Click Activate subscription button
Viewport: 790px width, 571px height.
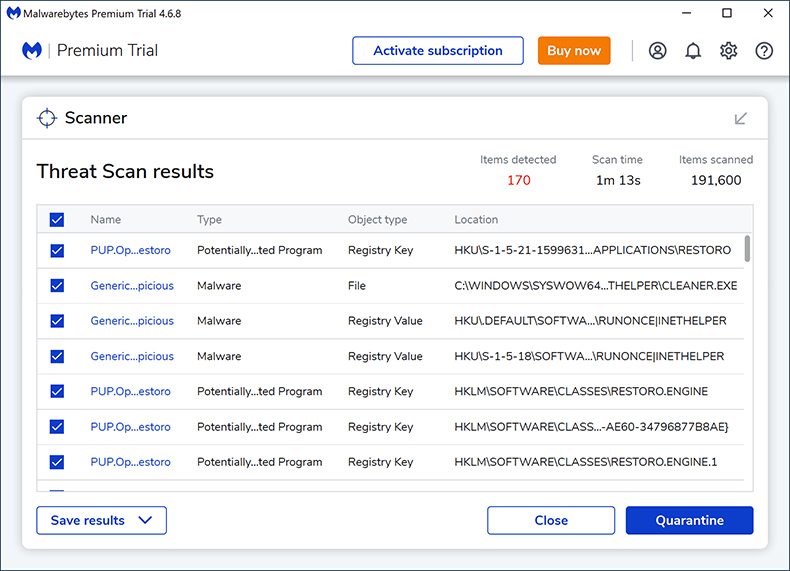tap(438, 50)
